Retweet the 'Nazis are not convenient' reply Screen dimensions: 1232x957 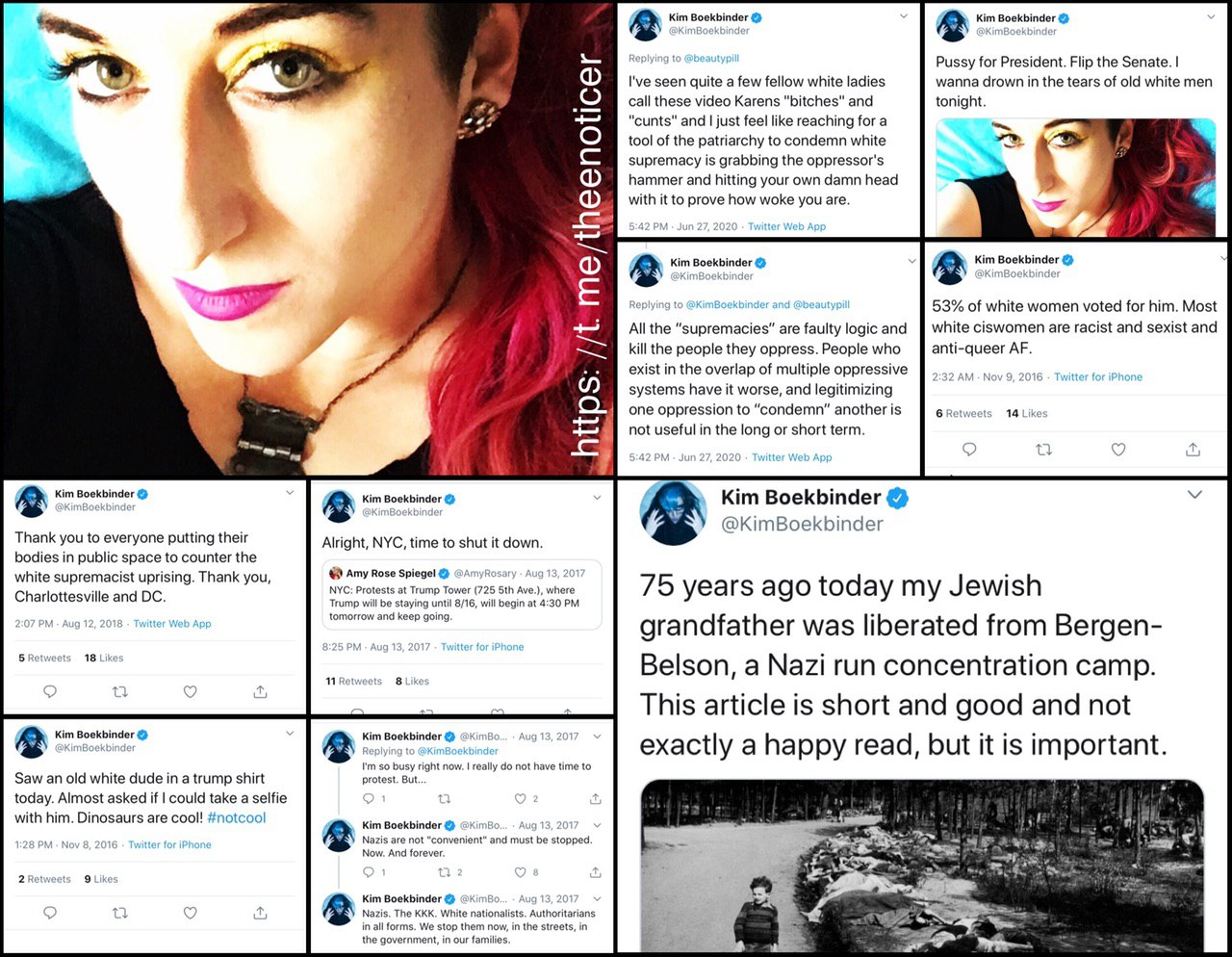tap(444, 872)
